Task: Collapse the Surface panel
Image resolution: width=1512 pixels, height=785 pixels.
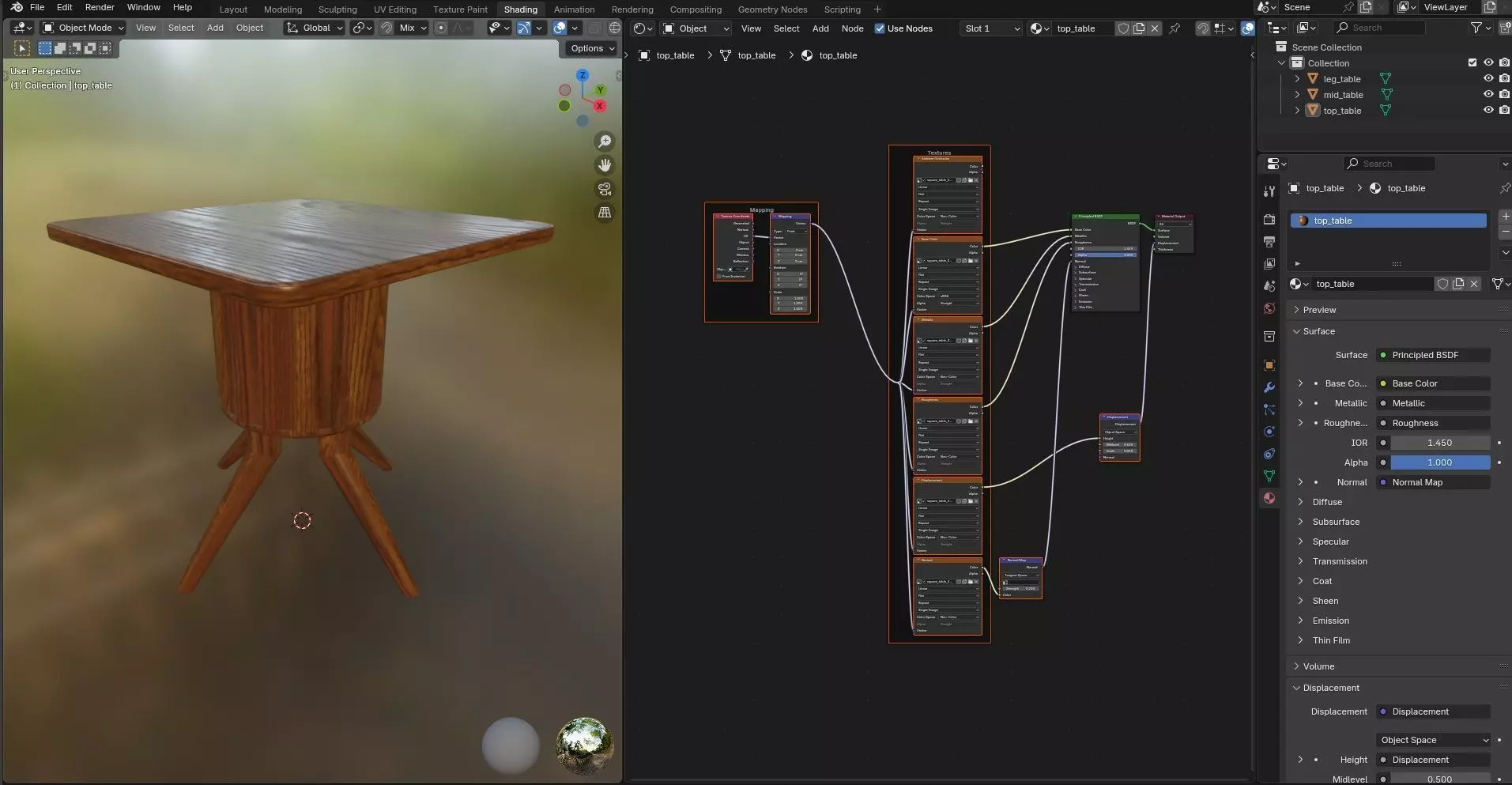Action: [1318, 331]
